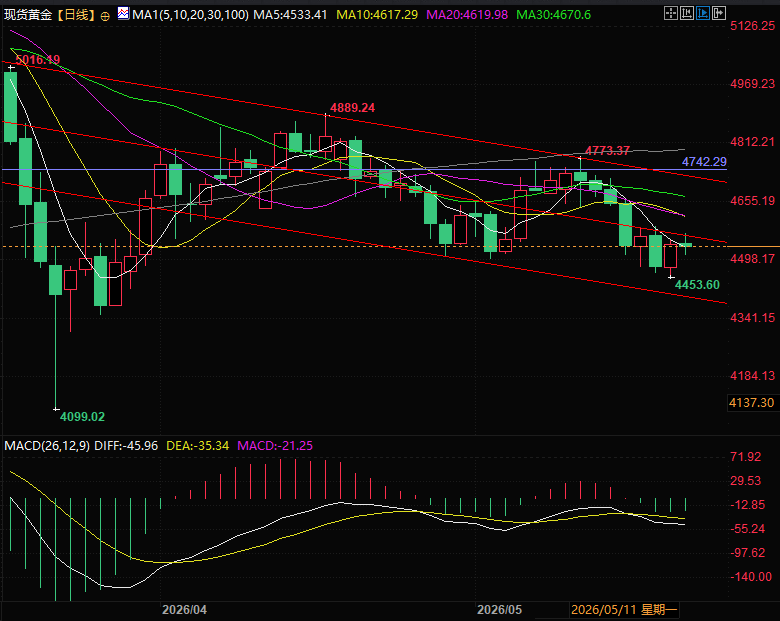Click the -55.24 MACD axis value
This screenshot has width=780, height=621.
click(748, 529)
